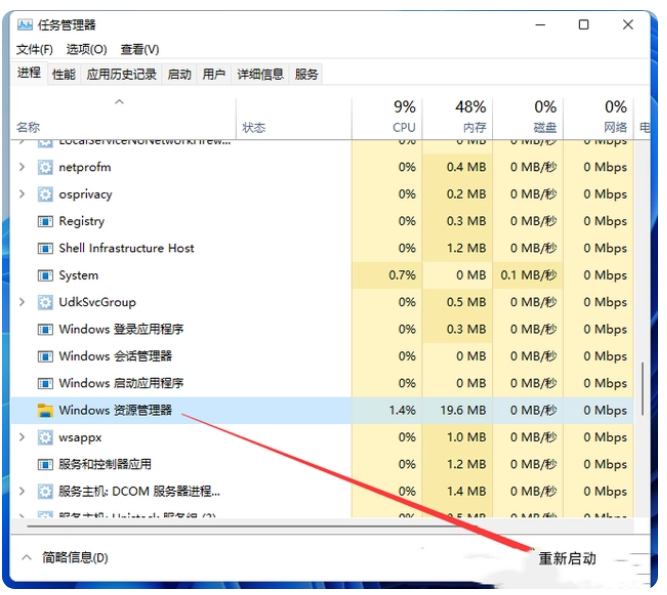
Task: Select the Registry process name
Action: click(81, 221)
